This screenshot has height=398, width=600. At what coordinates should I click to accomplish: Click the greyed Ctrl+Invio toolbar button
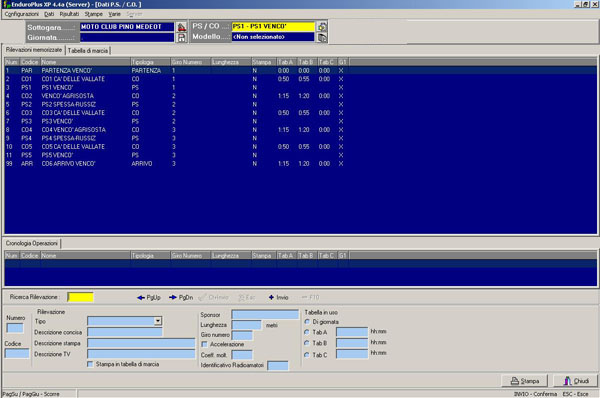tap(214, 297)
